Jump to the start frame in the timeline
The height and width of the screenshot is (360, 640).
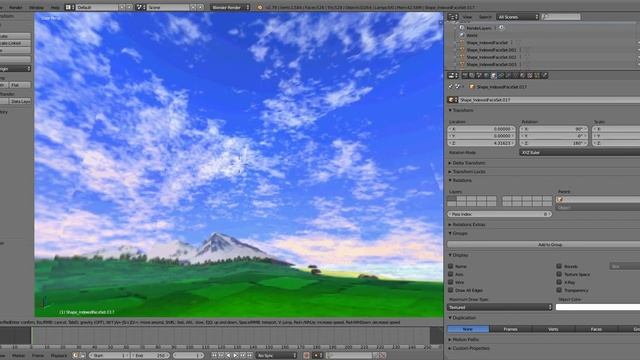[214, 356]
